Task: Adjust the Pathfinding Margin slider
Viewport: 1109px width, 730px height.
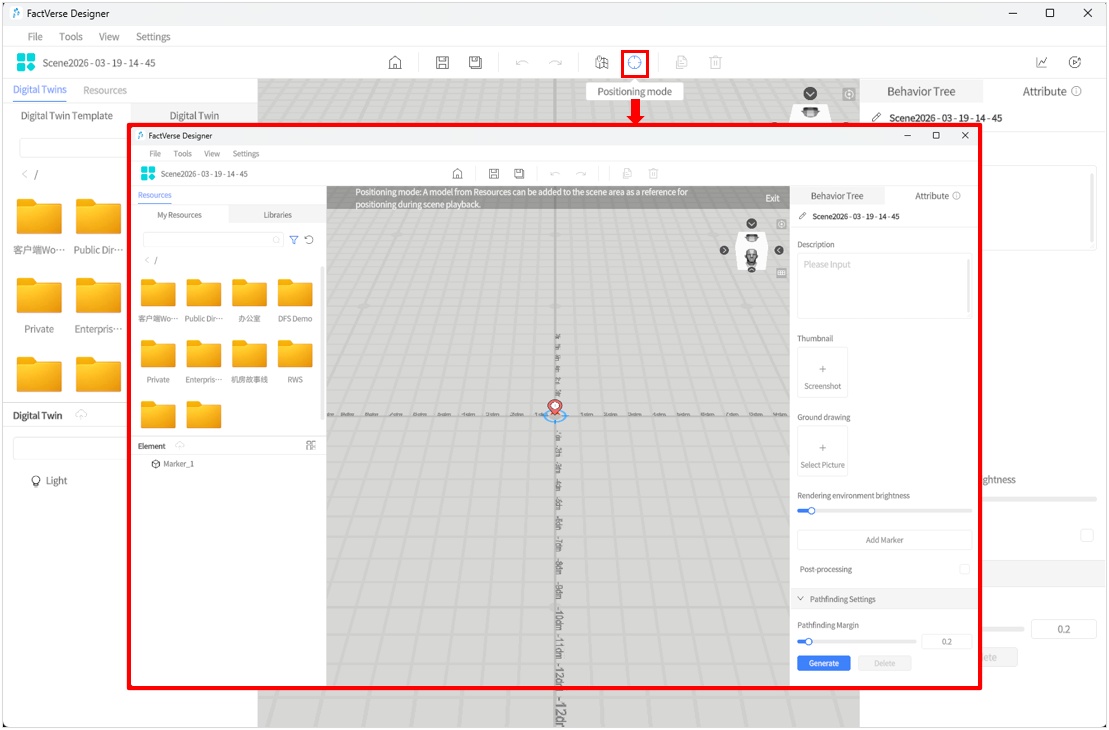Action: point(808,641)
